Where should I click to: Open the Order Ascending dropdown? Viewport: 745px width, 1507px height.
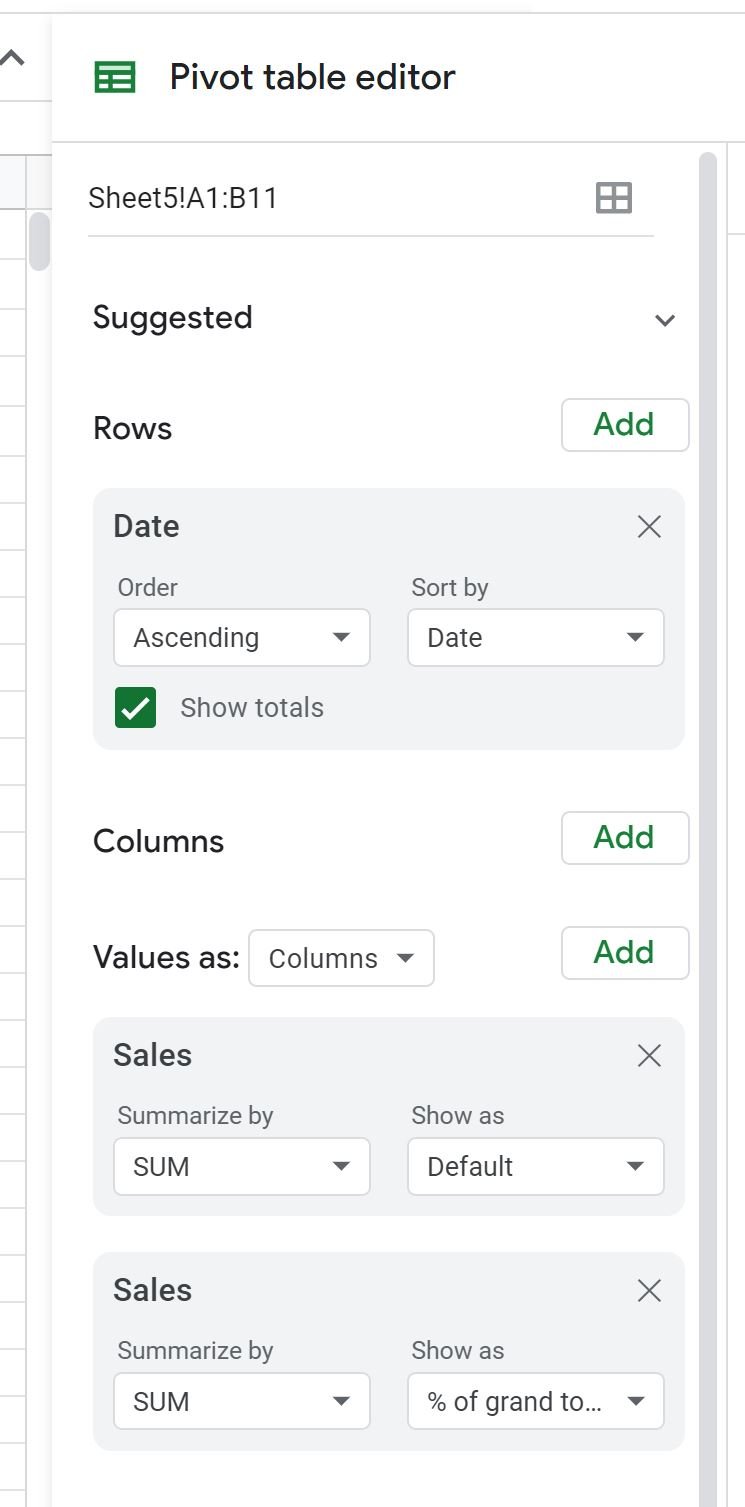pos(242,638)
